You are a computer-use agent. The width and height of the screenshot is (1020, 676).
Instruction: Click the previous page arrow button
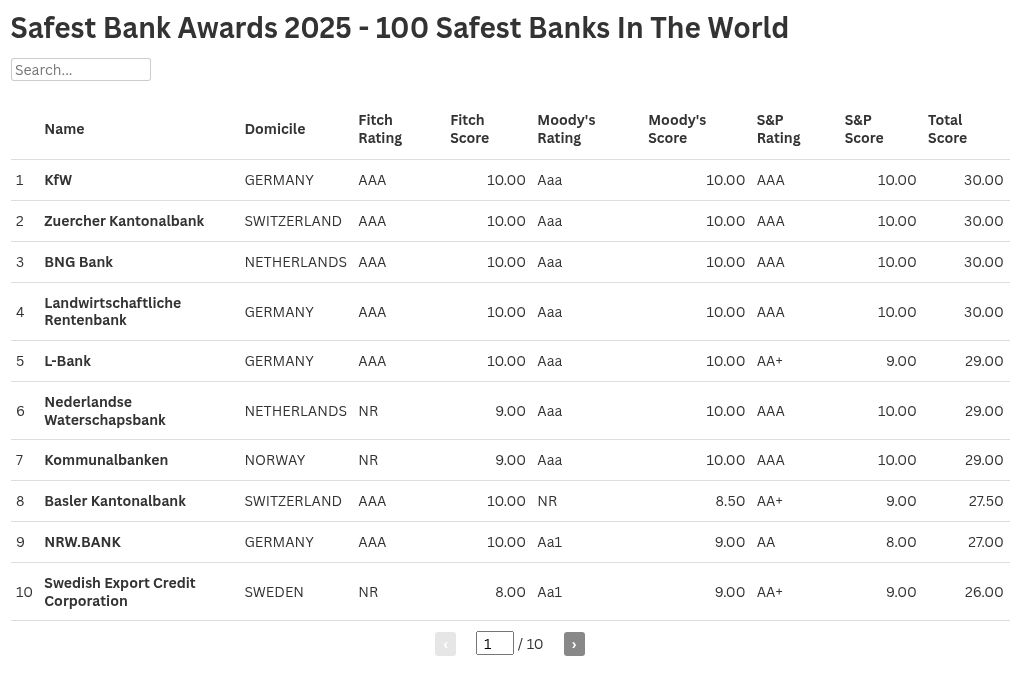point(445,644)
